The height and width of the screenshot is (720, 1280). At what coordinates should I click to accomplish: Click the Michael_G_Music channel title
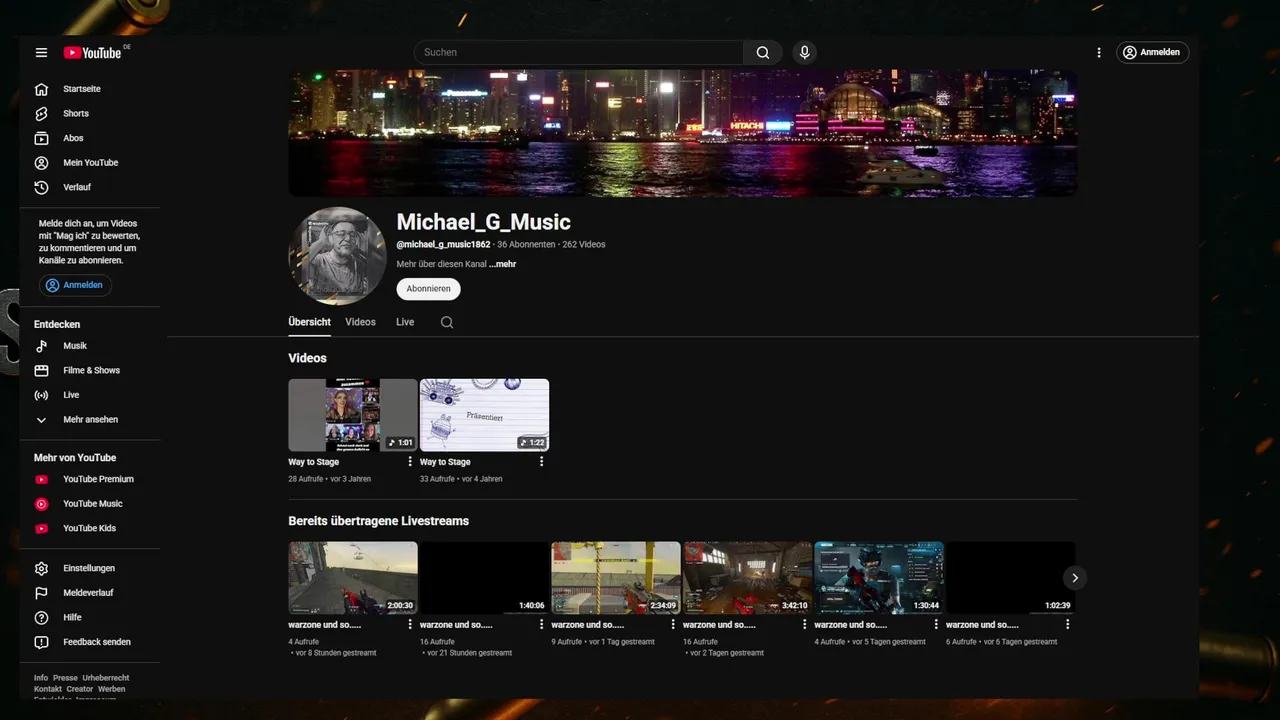(483, 222)
